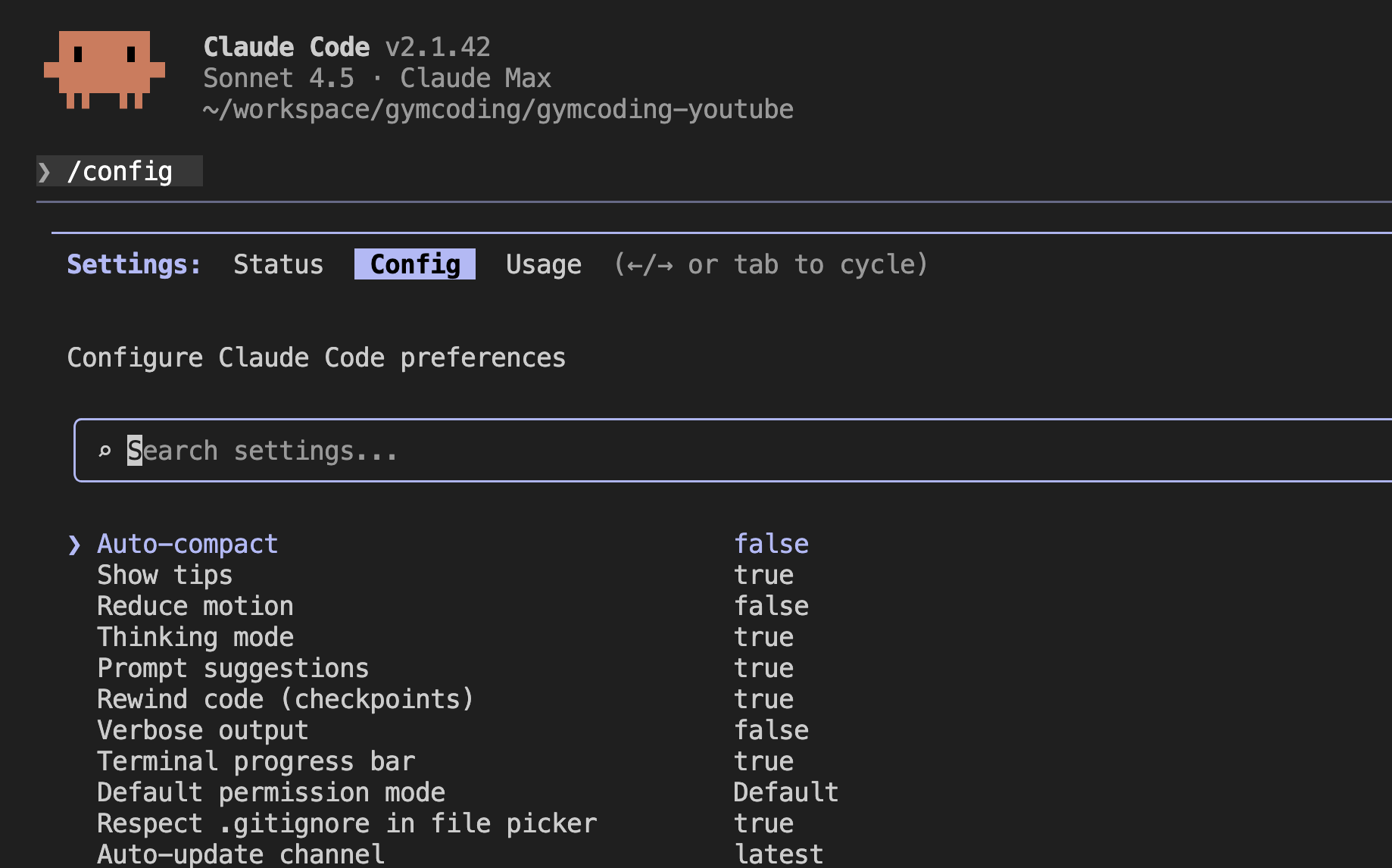Toggle the Auto-compact false value

tap(771, 545)
